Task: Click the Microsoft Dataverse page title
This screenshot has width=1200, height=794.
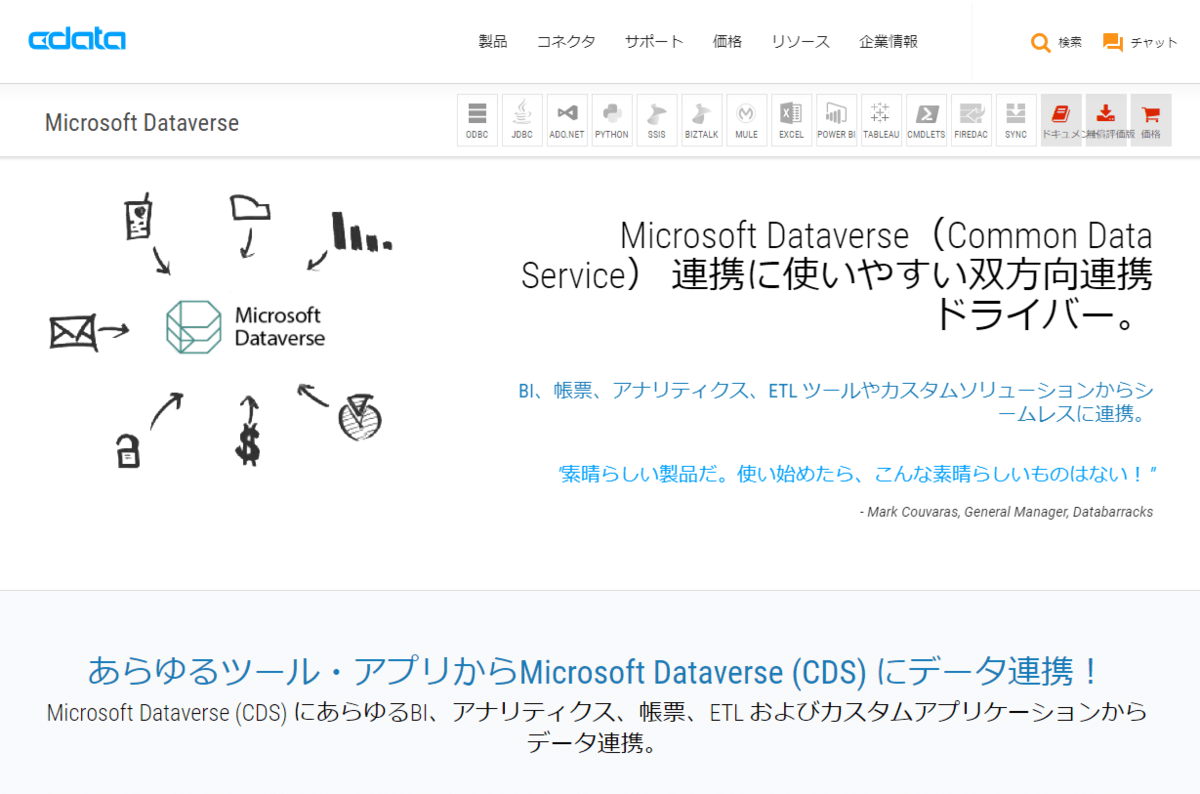Action: click(x=142, y=123)
